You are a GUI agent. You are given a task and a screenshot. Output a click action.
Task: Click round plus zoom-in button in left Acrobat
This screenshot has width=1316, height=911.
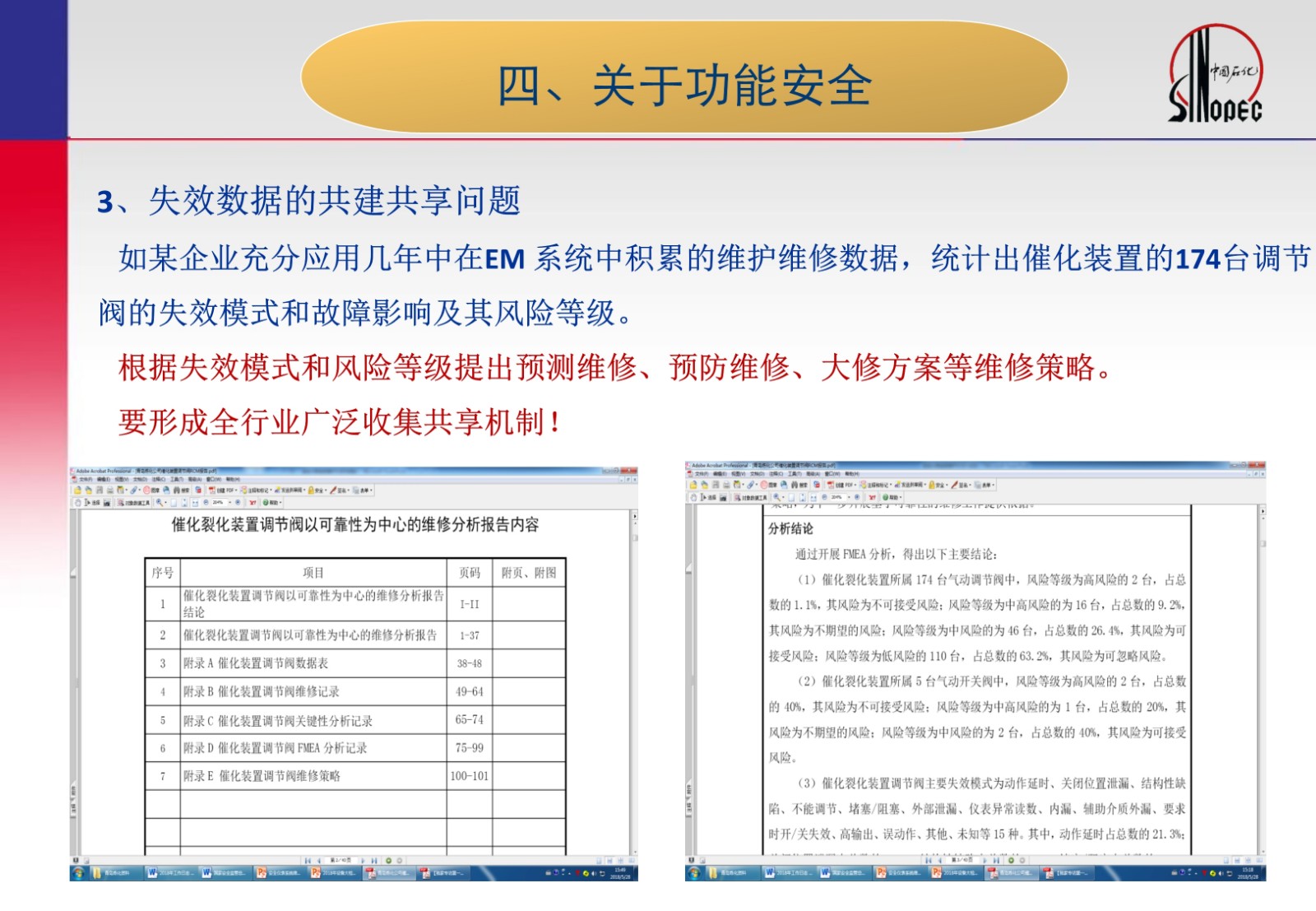point(238,502)
